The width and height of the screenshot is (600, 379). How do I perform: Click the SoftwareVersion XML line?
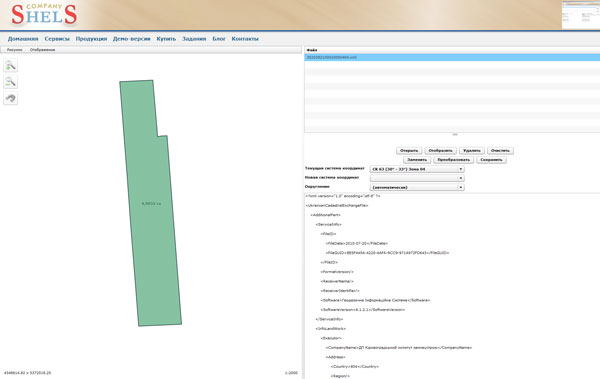pos(362,310)
